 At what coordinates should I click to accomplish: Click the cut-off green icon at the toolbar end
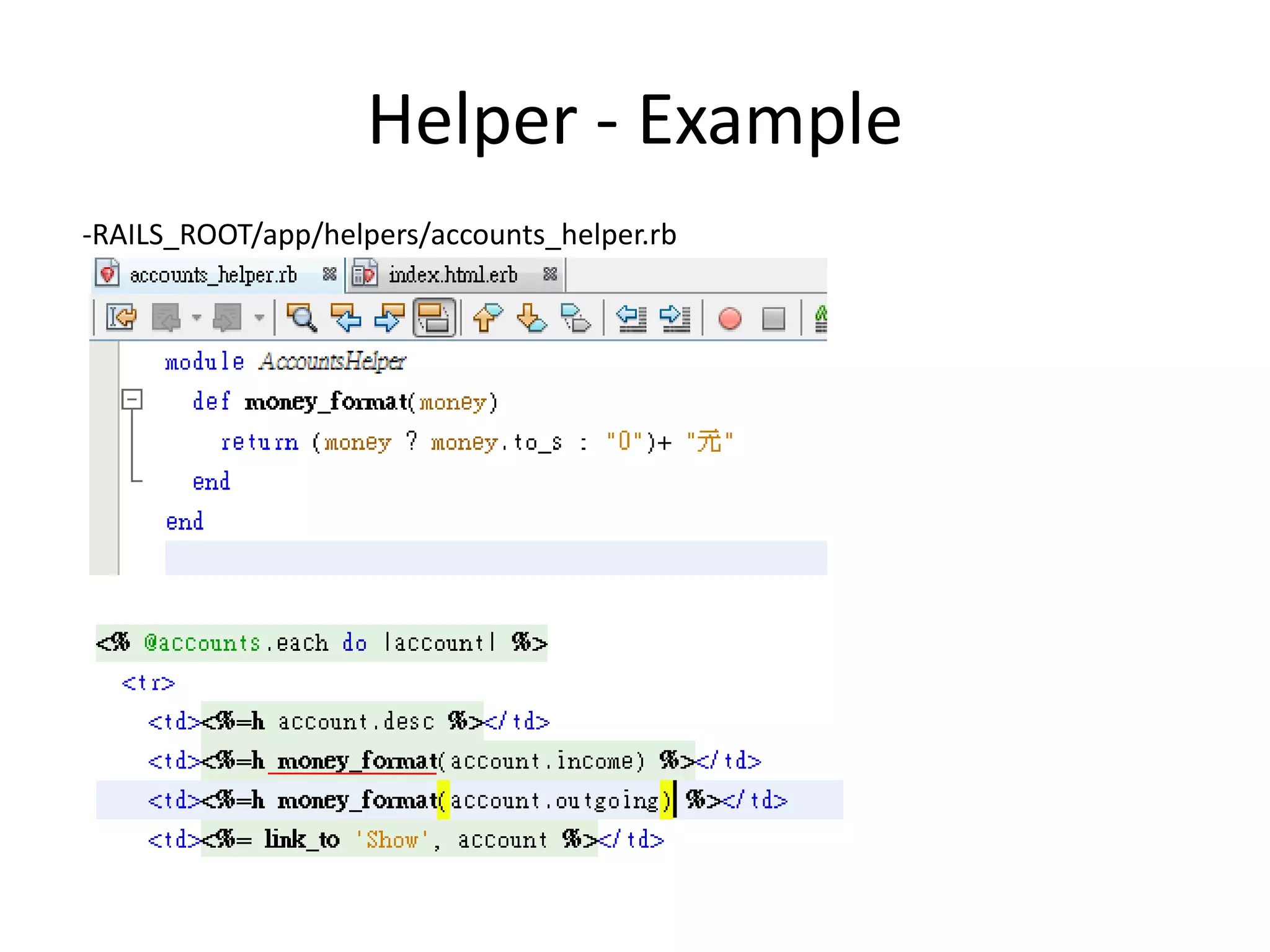pos(820,319)
